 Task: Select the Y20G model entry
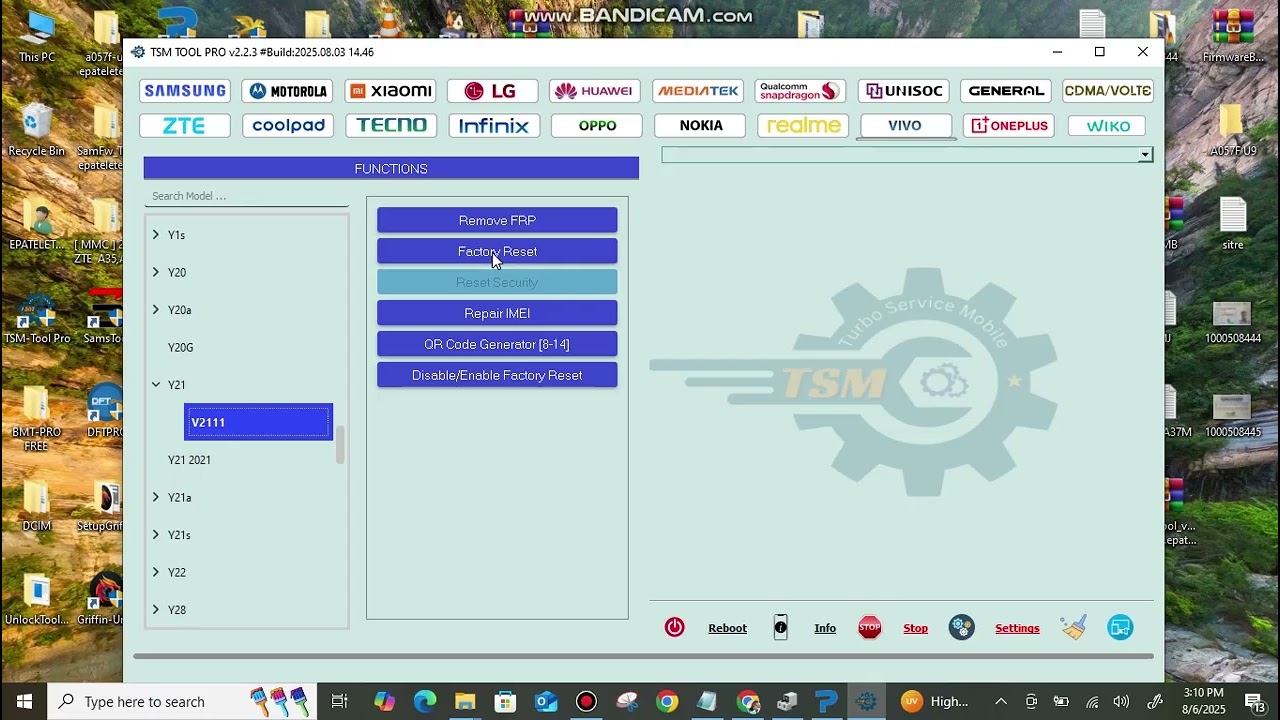pyautogui.click(x=181, y=347)
